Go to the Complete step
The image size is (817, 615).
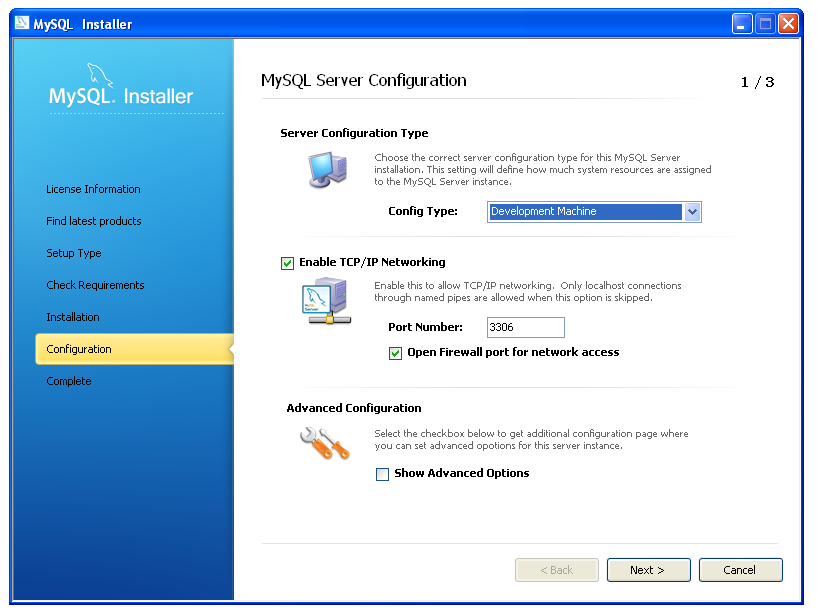pyautogui.click(x=69, y=381)
